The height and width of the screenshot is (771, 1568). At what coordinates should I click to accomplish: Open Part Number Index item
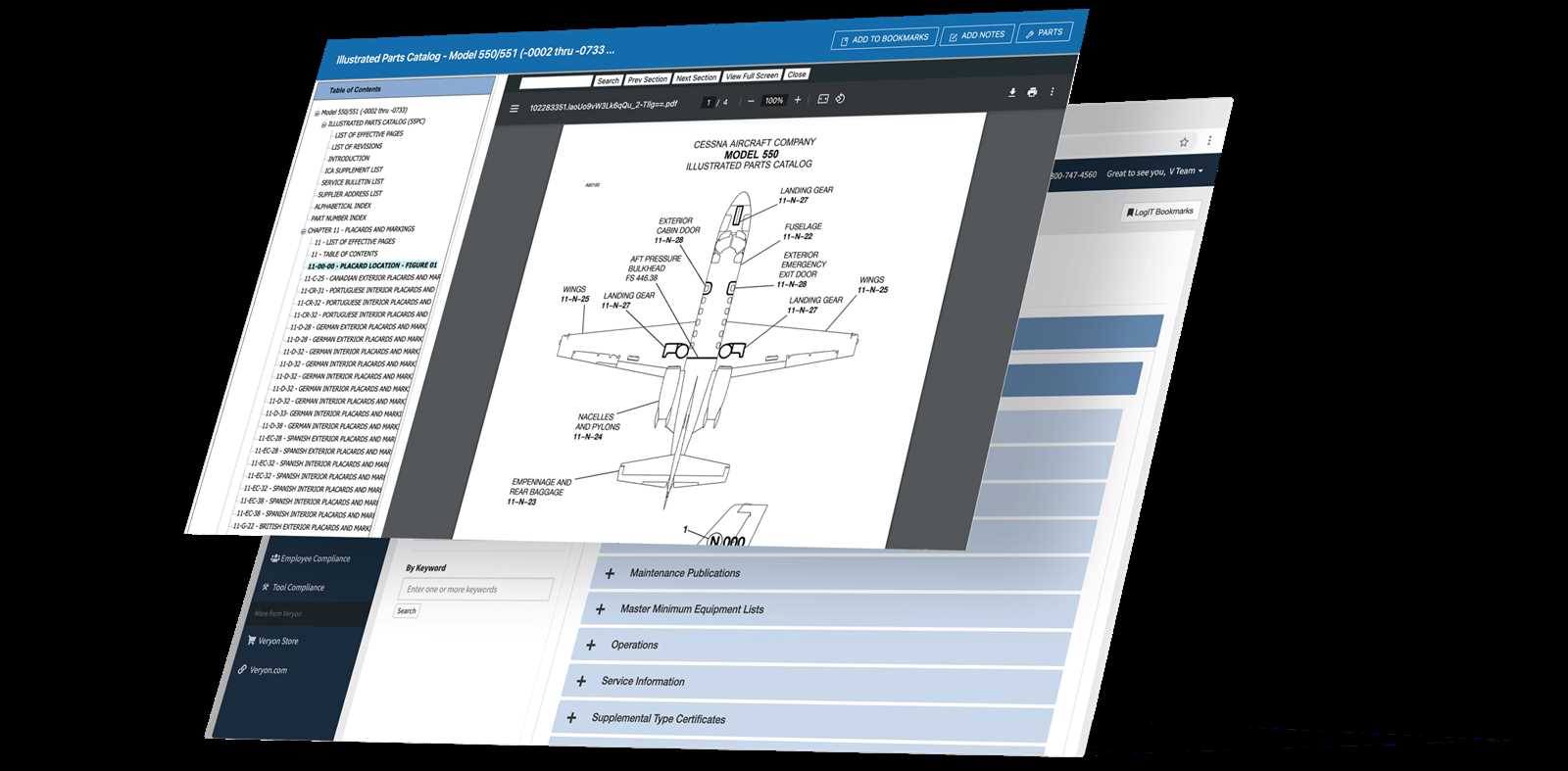(338, 217)
